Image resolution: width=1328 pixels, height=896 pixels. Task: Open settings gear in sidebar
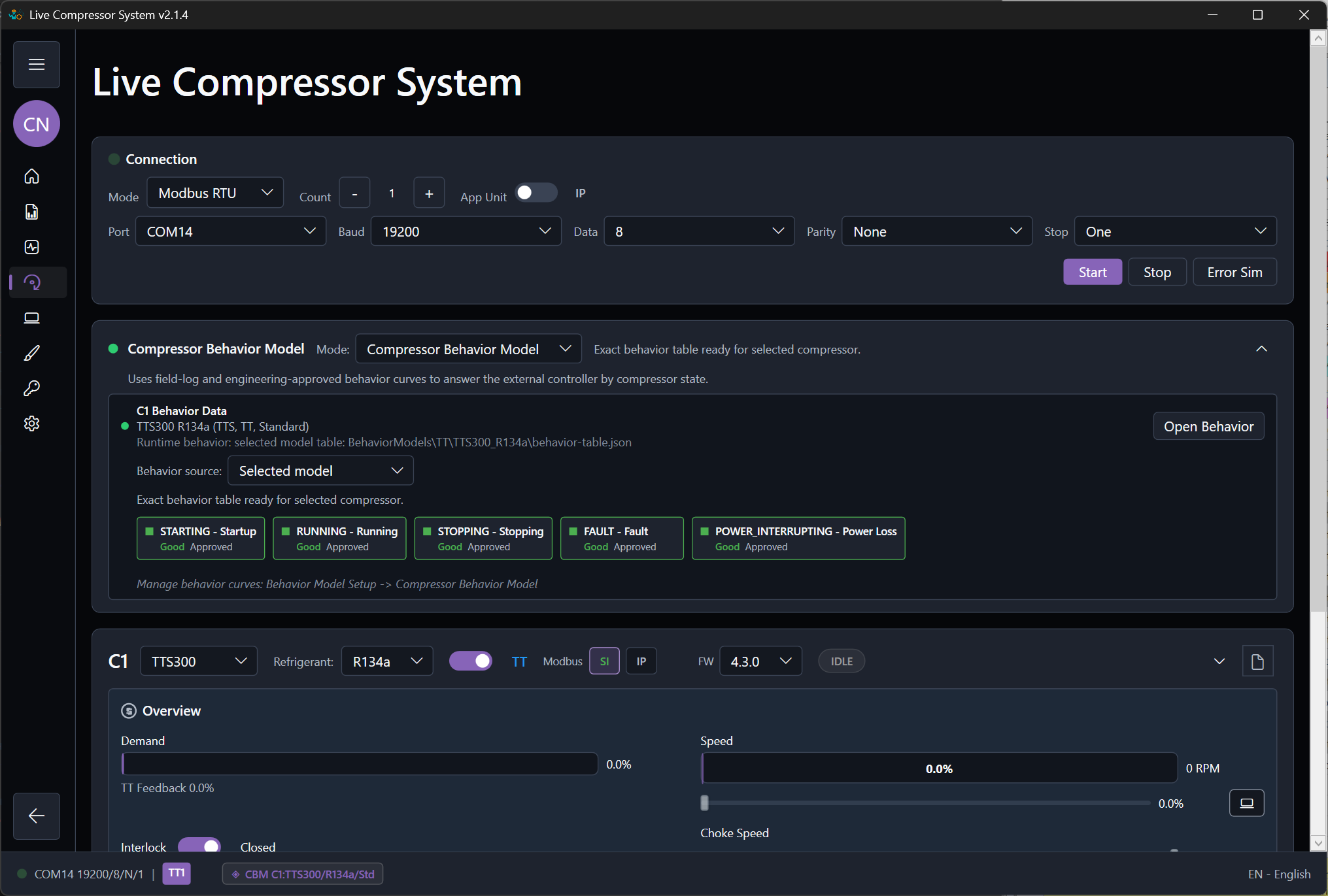[x=32, y=423]
